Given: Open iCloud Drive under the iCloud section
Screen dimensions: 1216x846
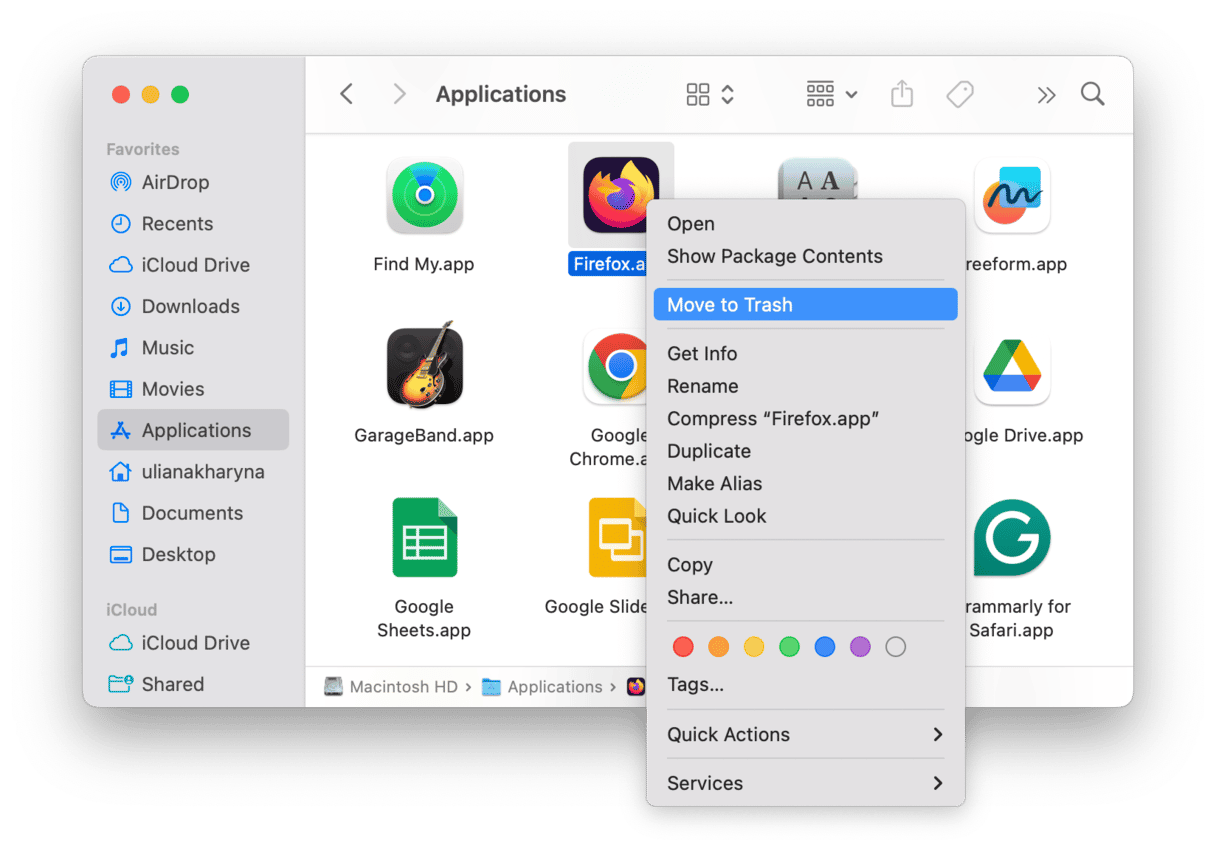Looking at the screenshot, I should click(x=193, y=643).
